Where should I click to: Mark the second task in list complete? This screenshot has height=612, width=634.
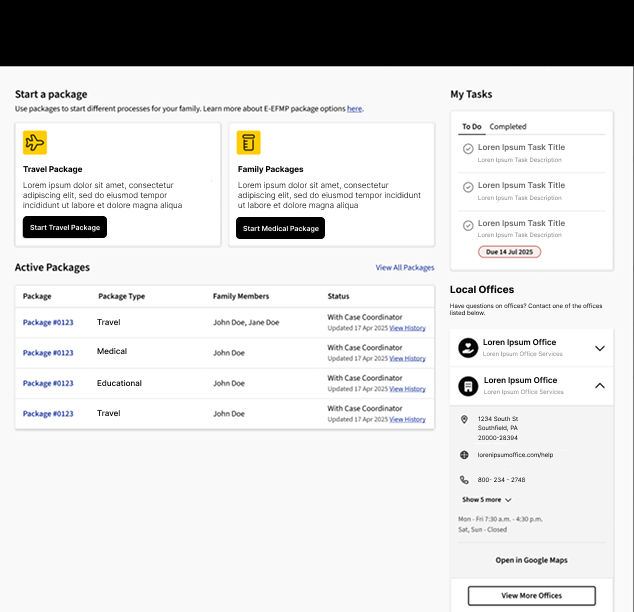468,187
